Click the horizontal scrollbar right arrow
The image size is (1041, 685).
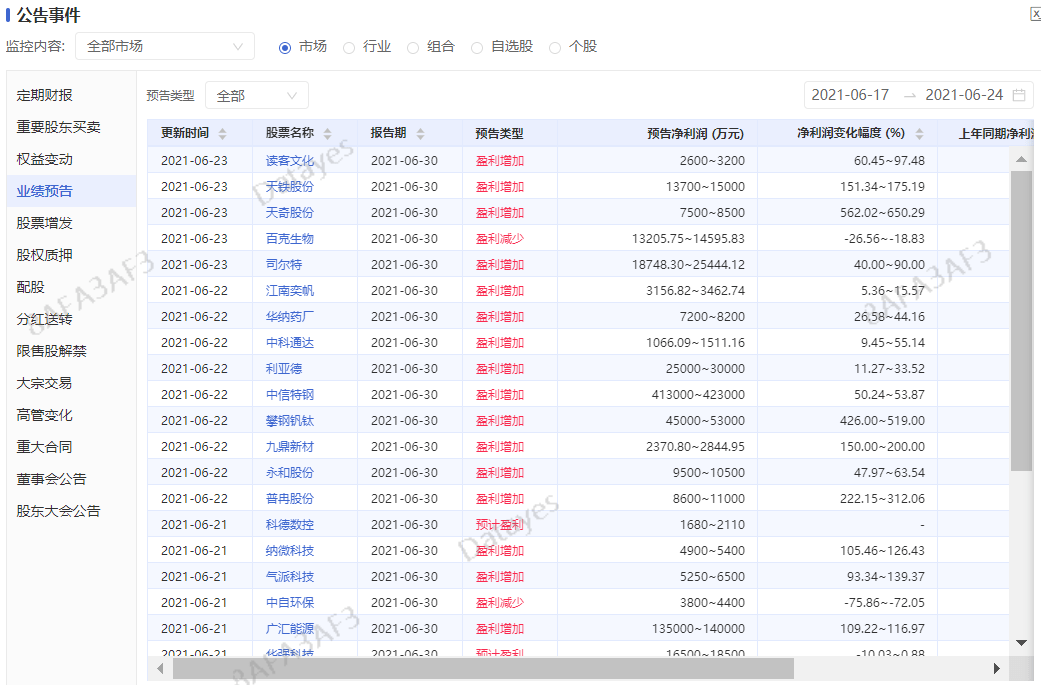tap(996, 668)
